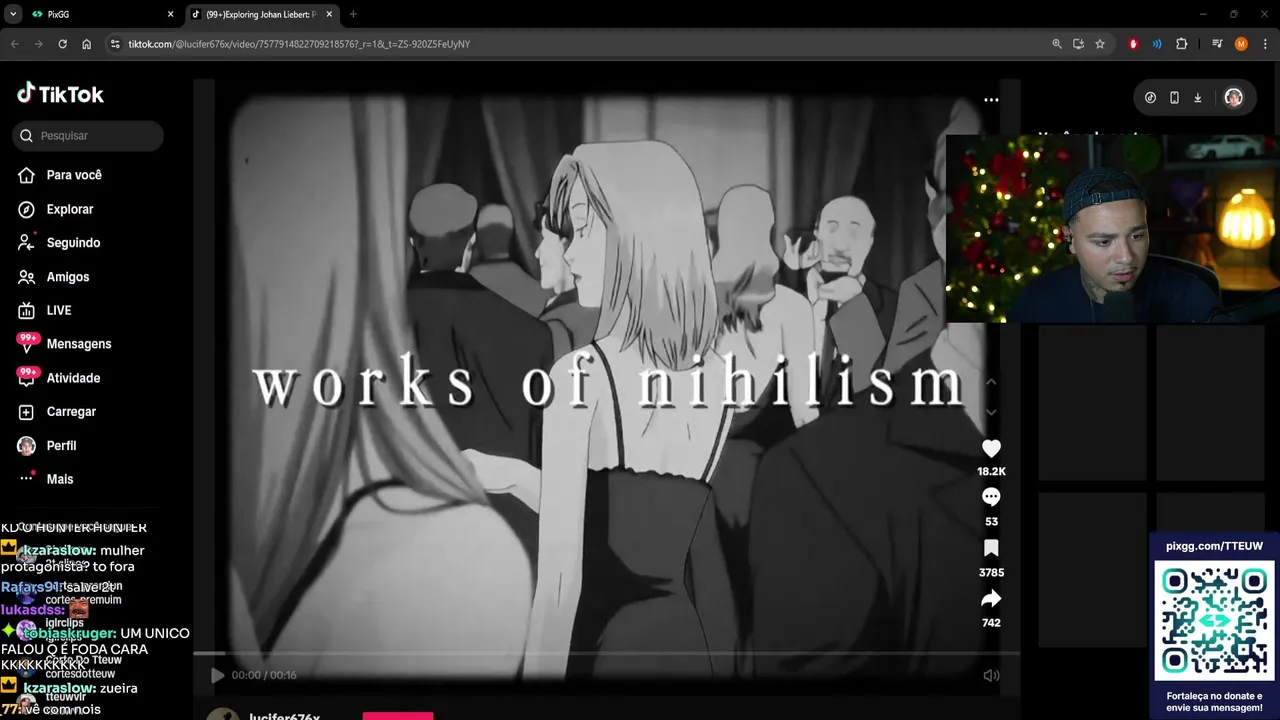The height and width of the screenshot is (720, 1280).
Task: Open the Para você feed
Action: 60,175
